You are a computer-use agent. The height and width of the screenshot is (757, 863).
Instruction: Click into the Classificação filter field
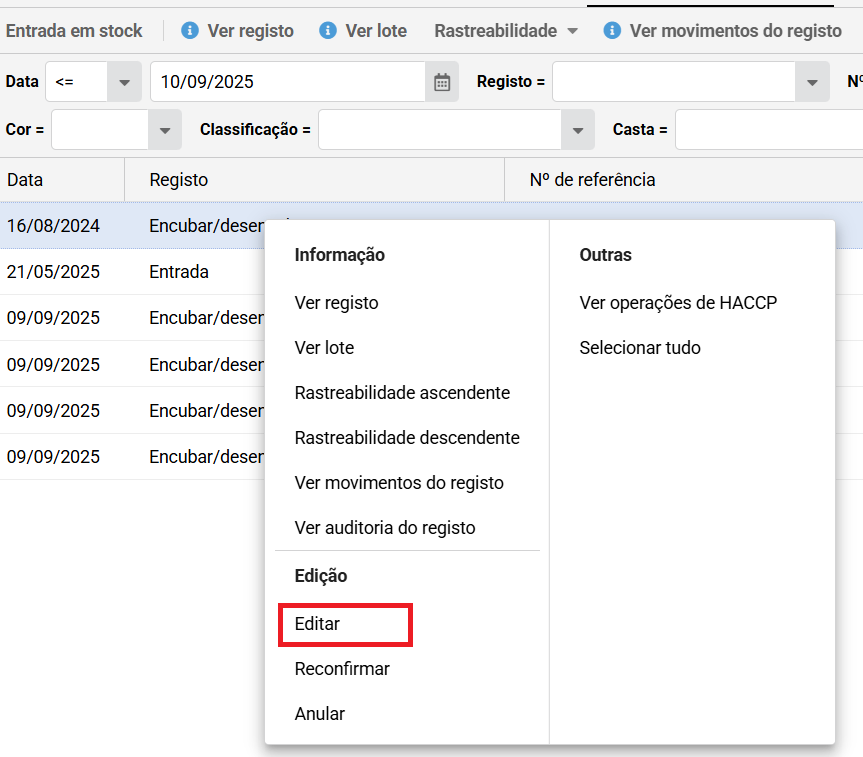[x=440, y=130]
